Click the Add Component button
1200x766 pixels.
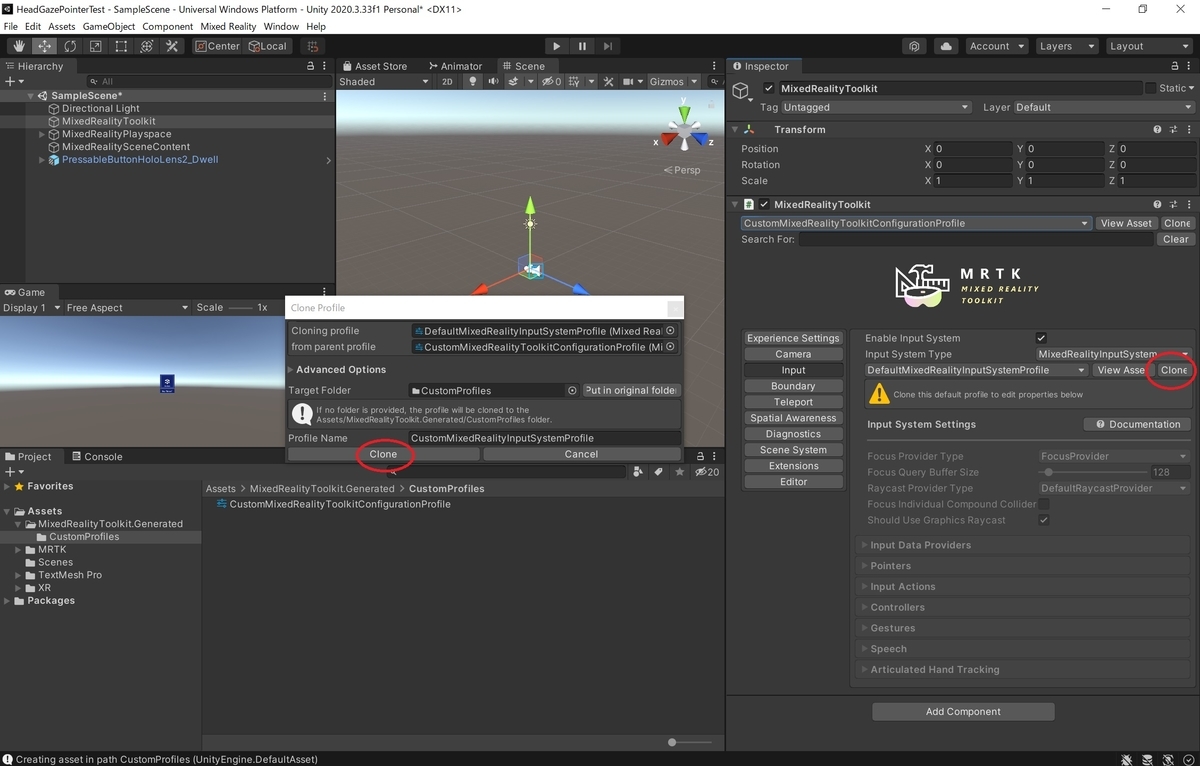(963, 712)
